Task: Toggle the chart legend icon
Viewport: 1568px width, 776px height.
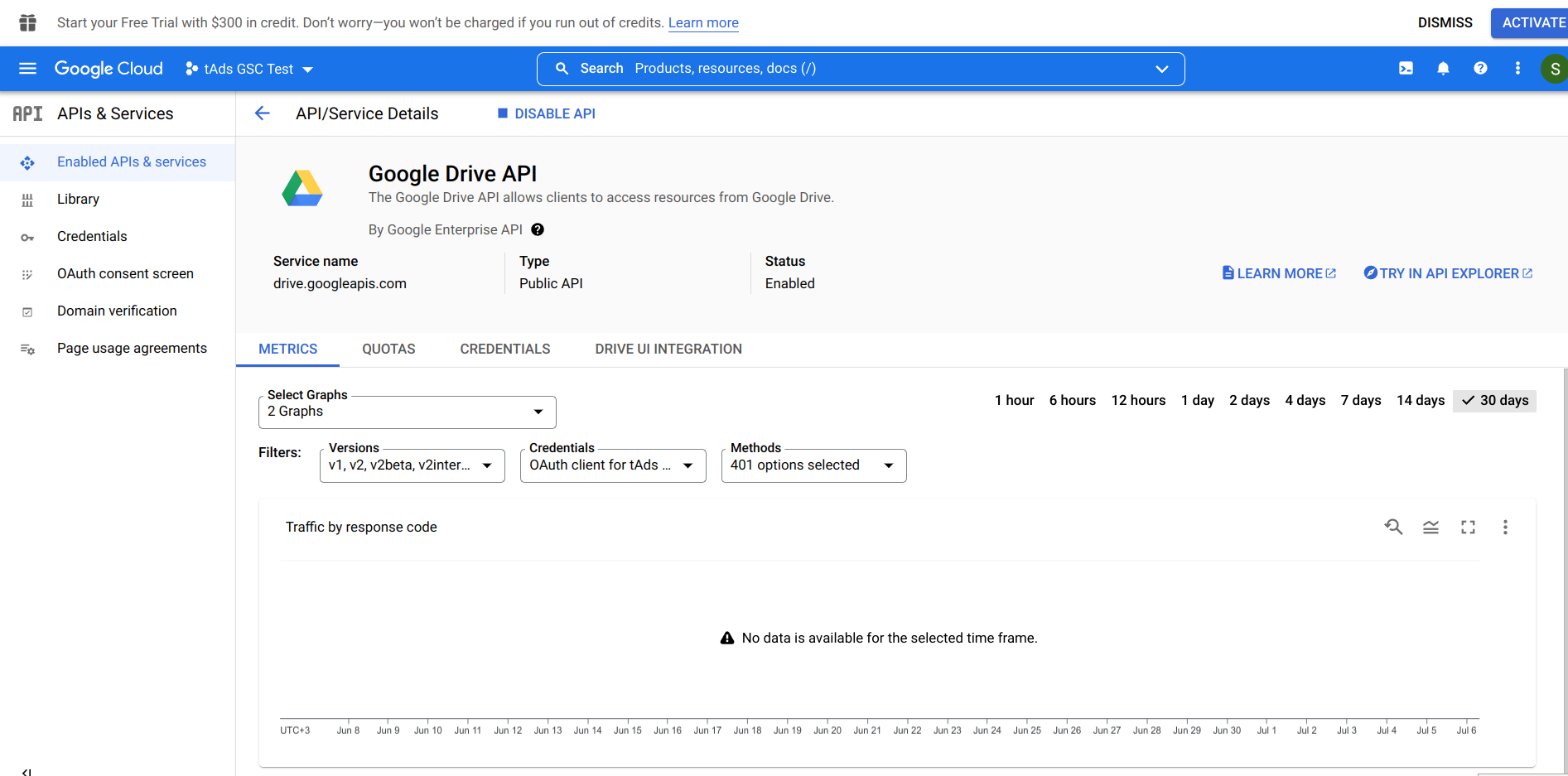Action: pos(1430,527)
